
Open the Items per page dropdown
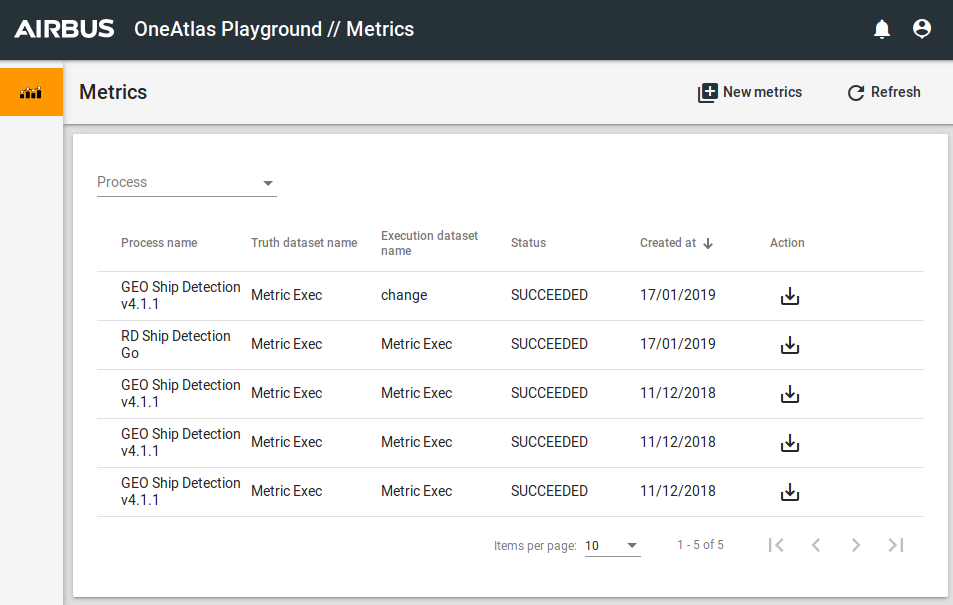pyautogui.click(x=612, y=545)
